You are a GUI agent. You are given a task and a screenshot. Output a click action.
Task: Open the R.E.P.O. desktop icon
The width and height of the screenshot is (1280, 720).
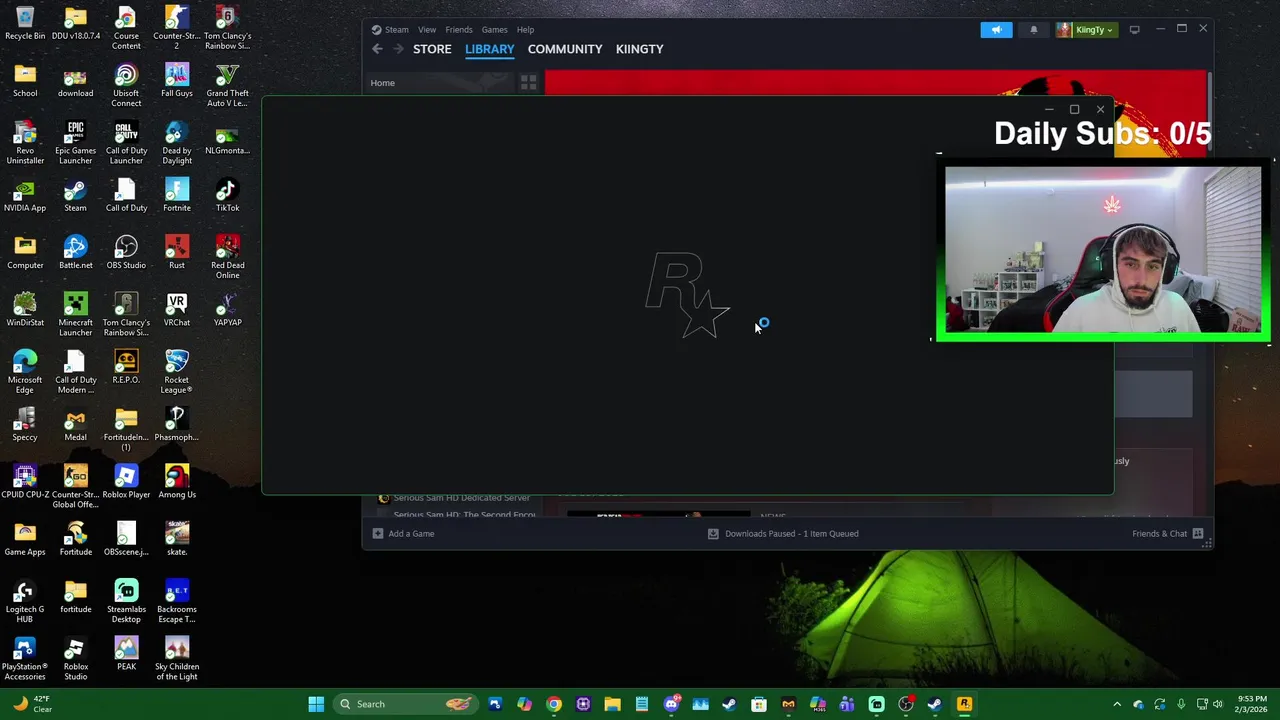click(x=126, y=366)
